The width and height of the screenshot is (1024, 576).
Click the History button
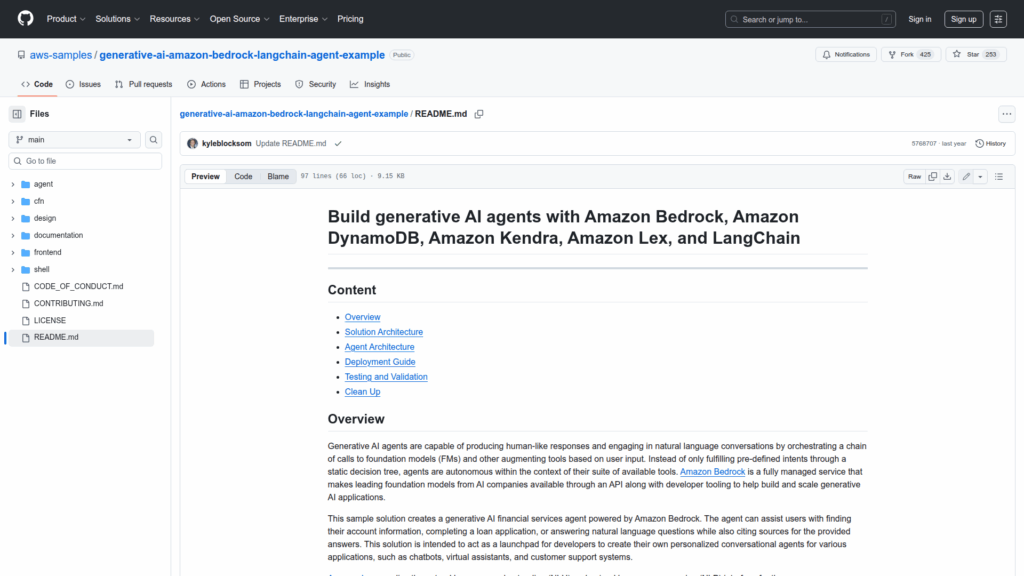tap(990, 143)
